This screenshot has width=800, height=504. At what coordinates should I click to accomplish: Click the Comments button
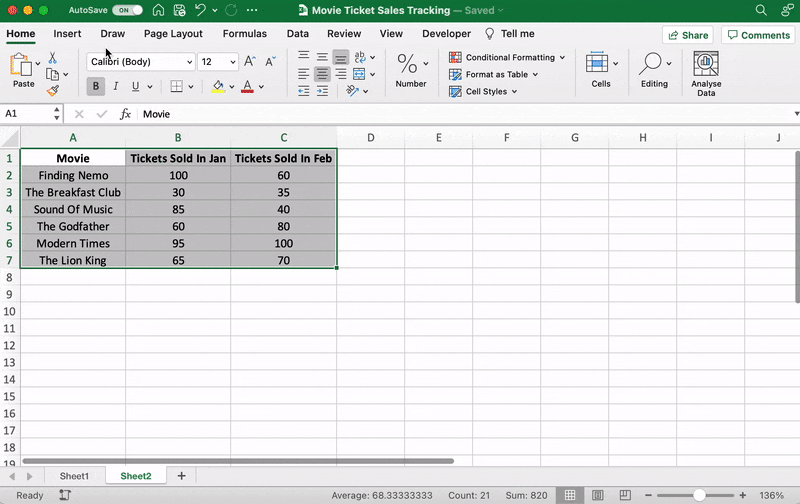click(x=759, y=35)
